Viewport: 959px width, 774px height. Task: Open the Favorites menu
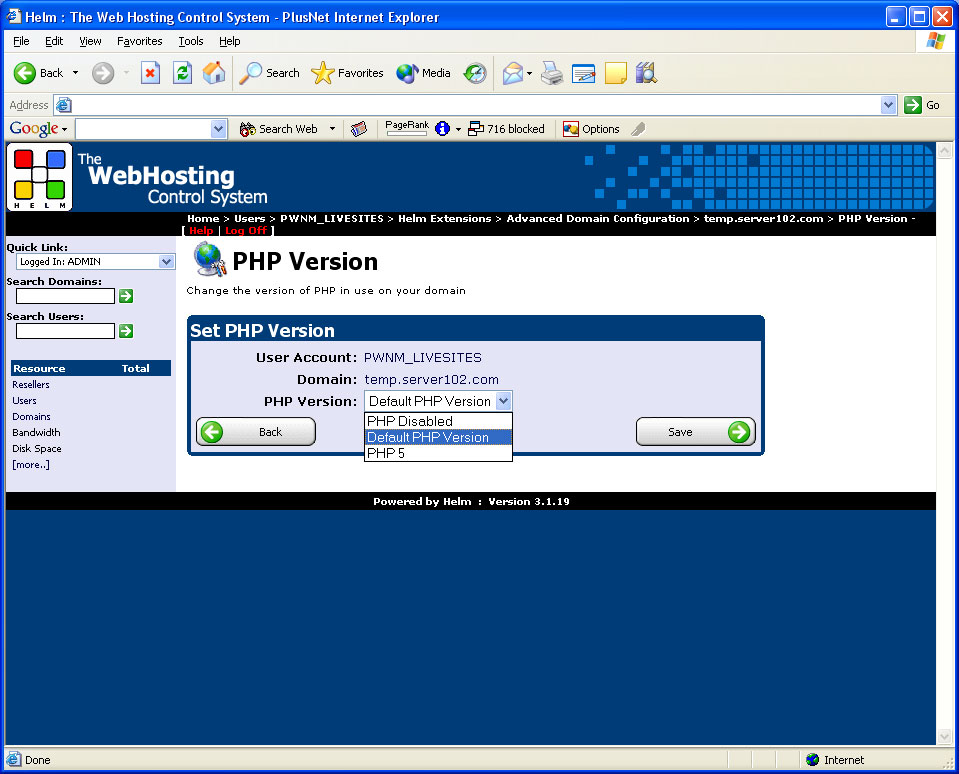tap(139, 41)
